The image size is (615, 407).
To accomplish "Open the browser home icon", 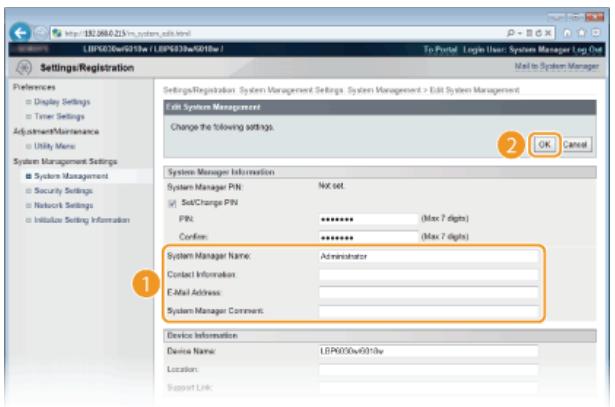I will [567, 33].
